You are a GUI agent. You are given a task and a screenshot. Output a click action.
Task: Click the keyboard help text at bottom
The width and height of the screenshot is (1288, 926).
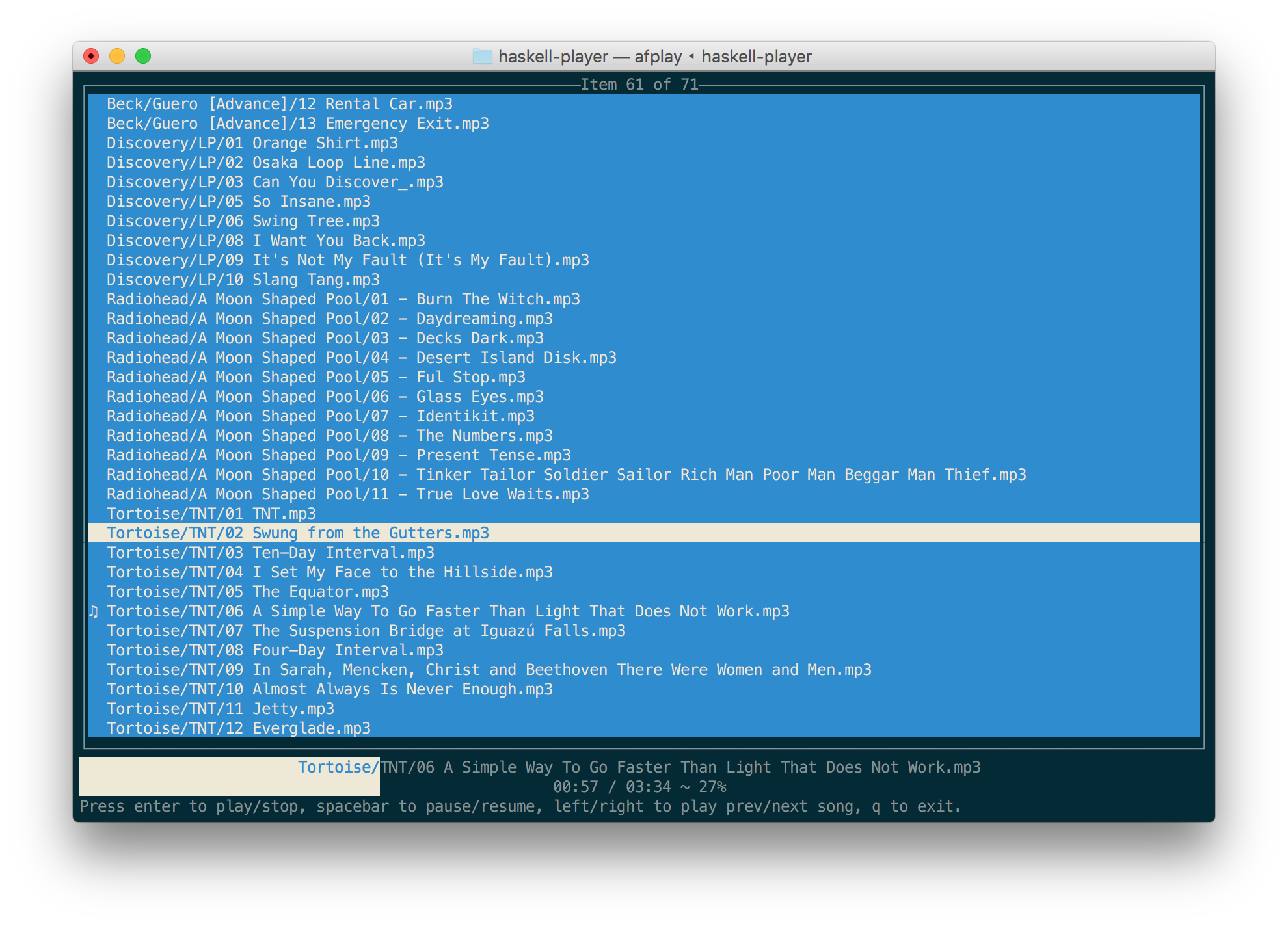(x=520, y=806)
